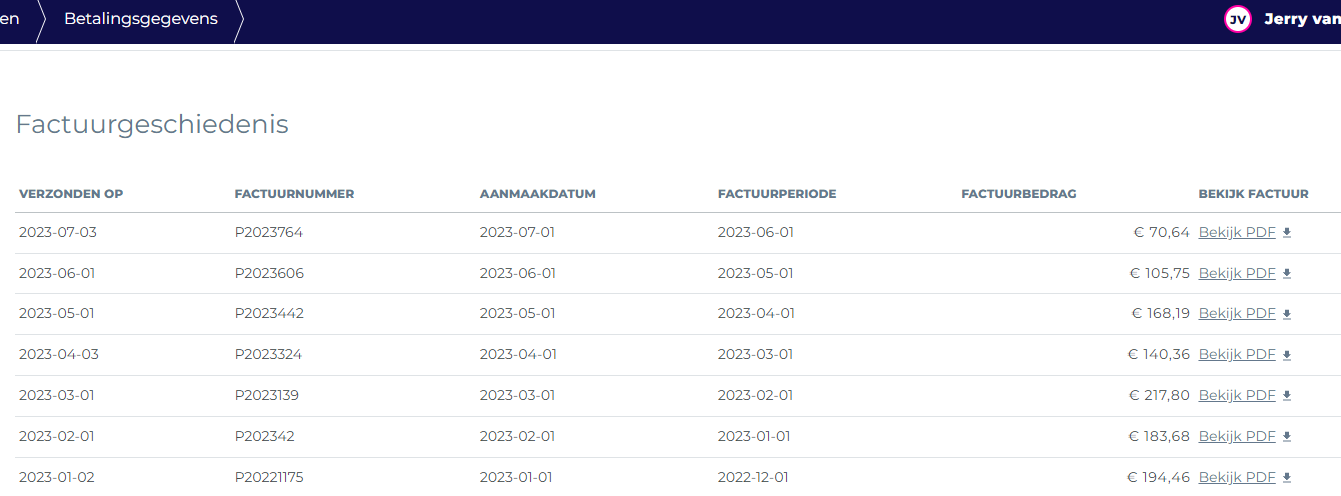Click the JV user avatar icon
Screen dimensions: 1341x496
(x=1238, y=19)
